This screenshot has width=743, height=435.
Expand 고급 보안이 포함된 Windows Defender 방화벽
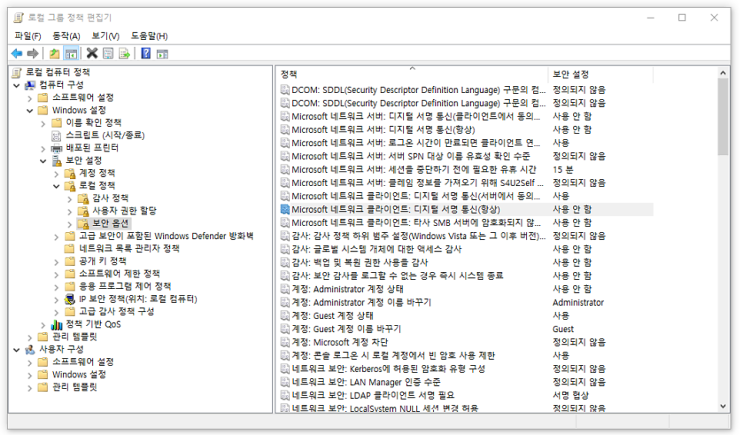pos(56,236)
